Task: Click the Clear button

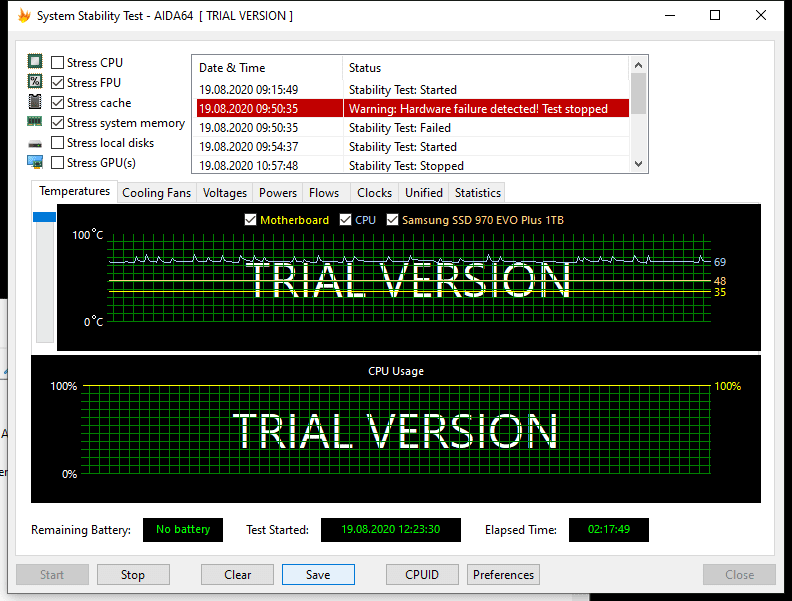Action: 237,575
